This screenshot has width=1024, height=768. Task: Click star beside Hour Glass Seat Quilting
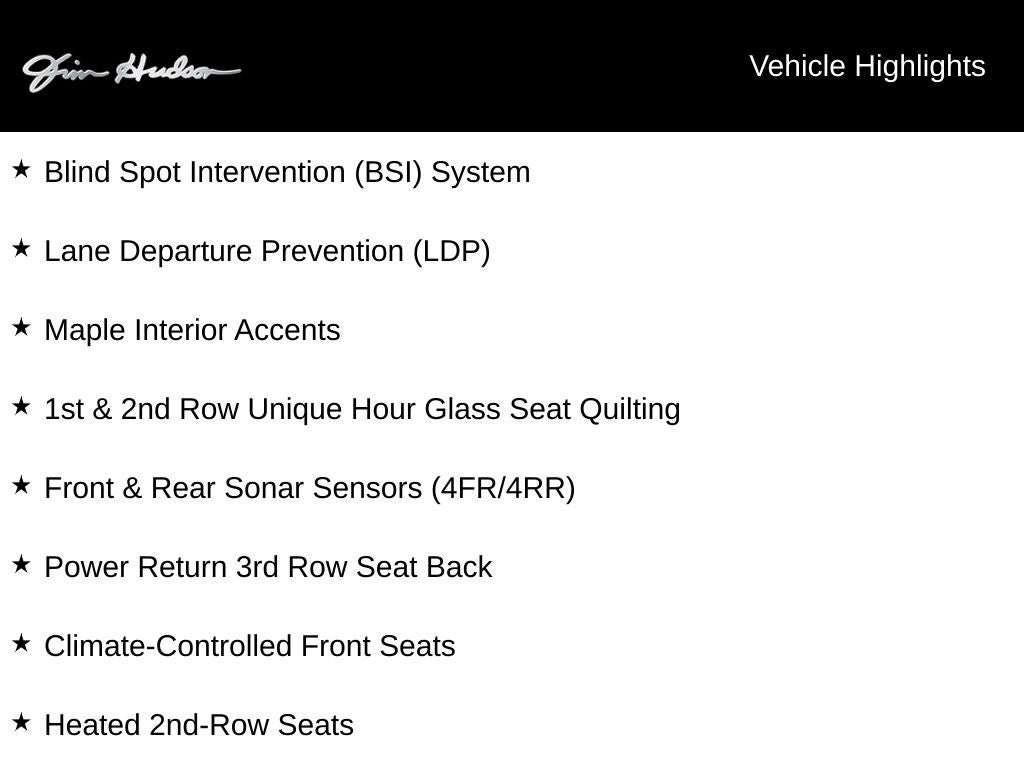pos(22,407)
